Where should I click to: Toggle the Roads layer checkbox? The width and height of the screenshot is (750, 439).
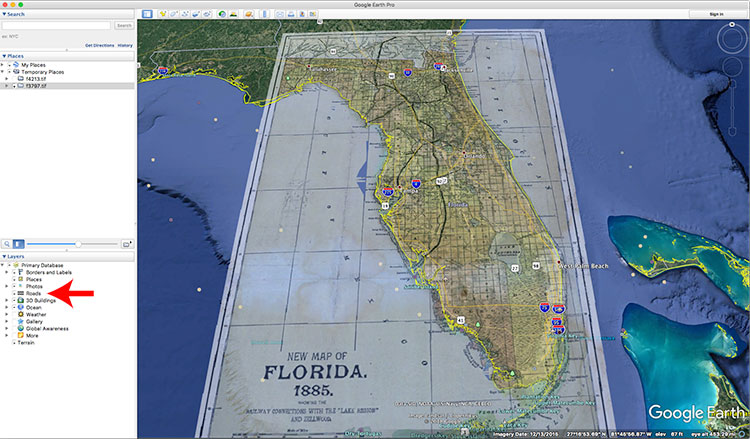click(x=14, y=293)
